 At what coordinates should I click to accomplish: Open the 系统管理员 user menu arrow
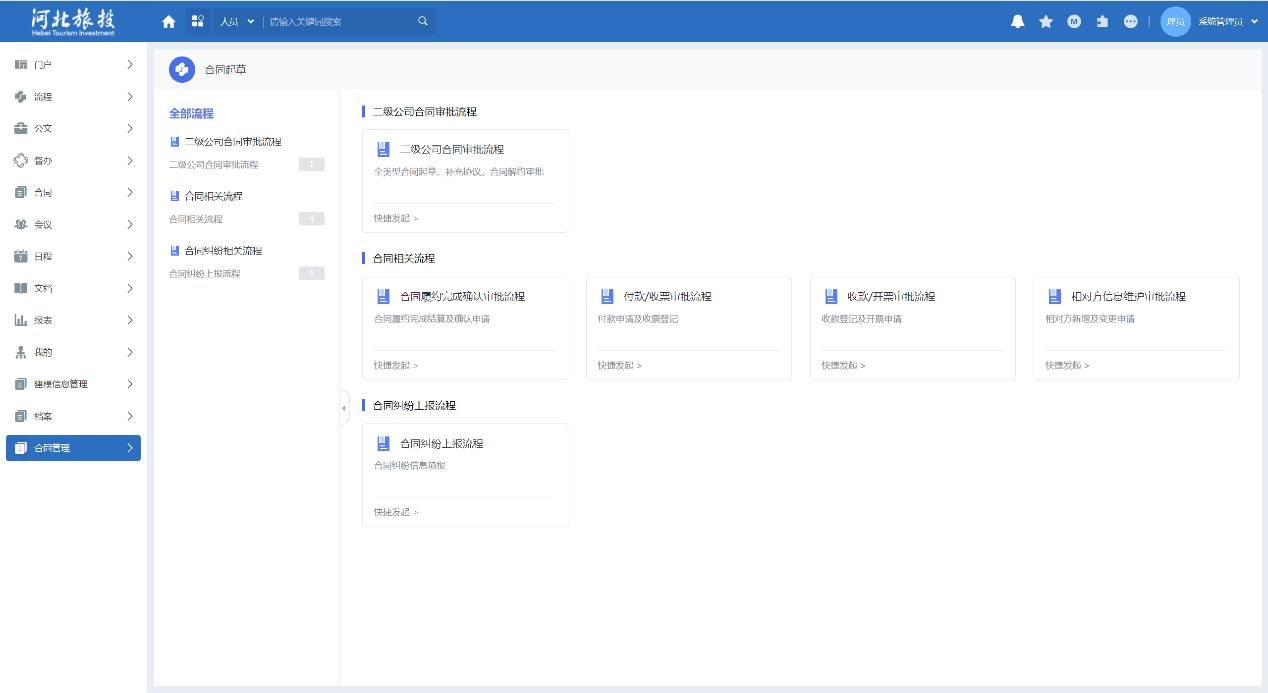1254,21
